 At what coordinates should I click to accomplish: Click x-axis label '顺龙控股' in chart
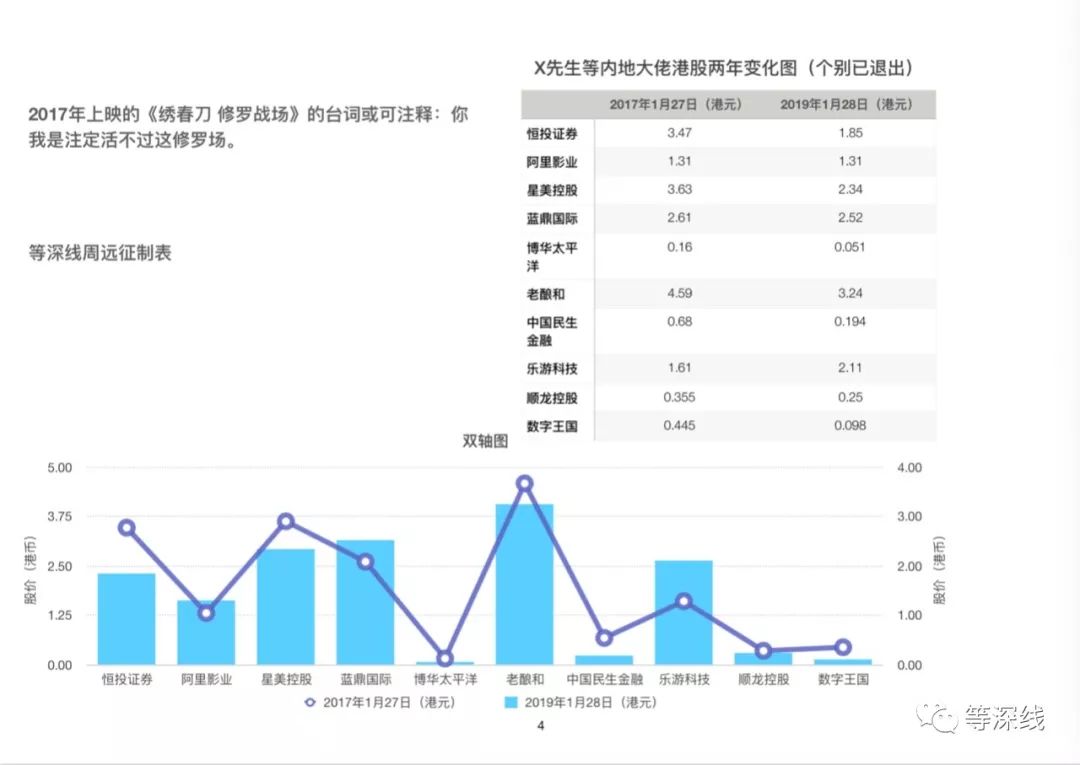(x=763, y=680)
